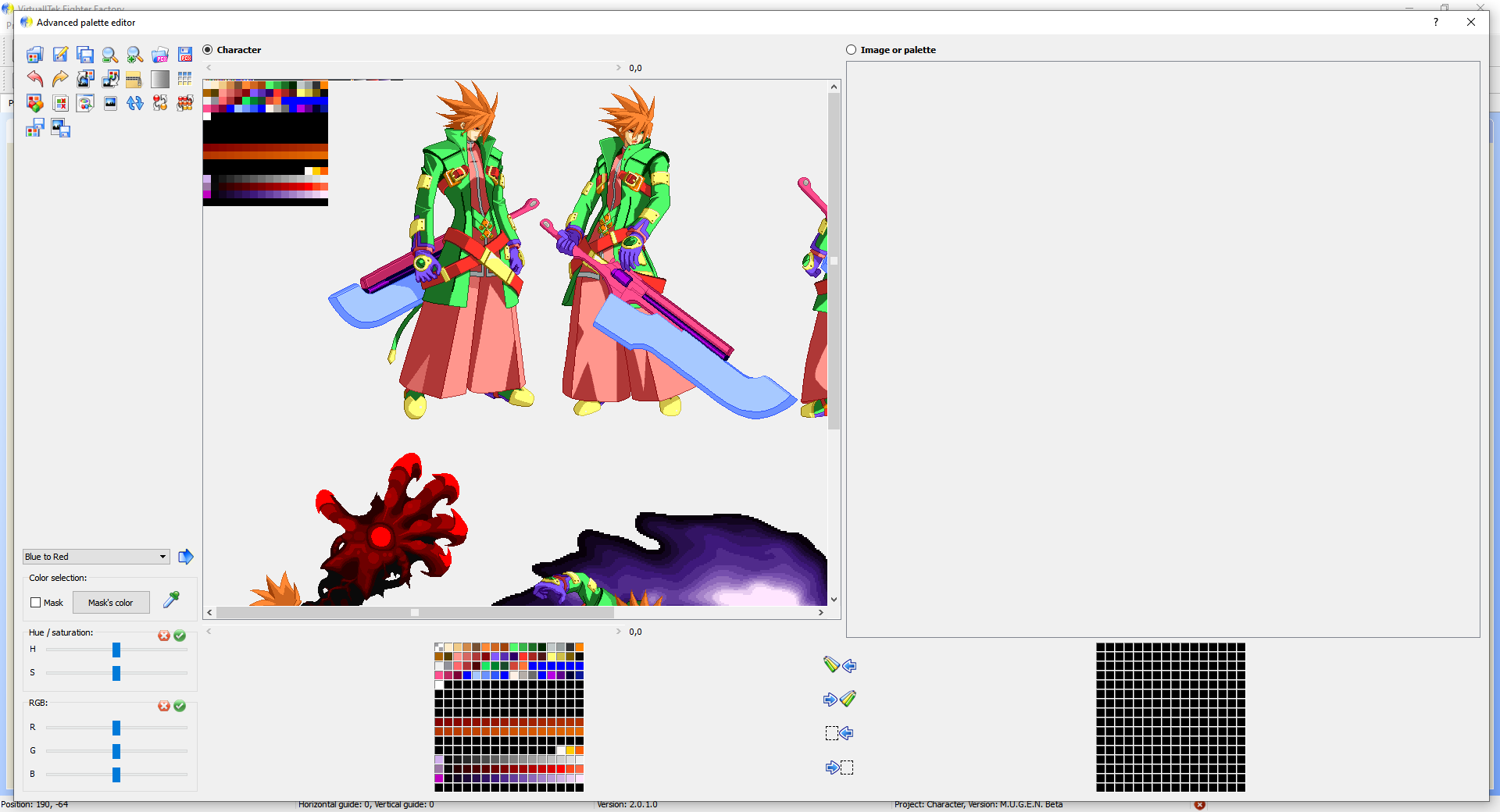Zoom in with the plus magnifier

point(135,55)
